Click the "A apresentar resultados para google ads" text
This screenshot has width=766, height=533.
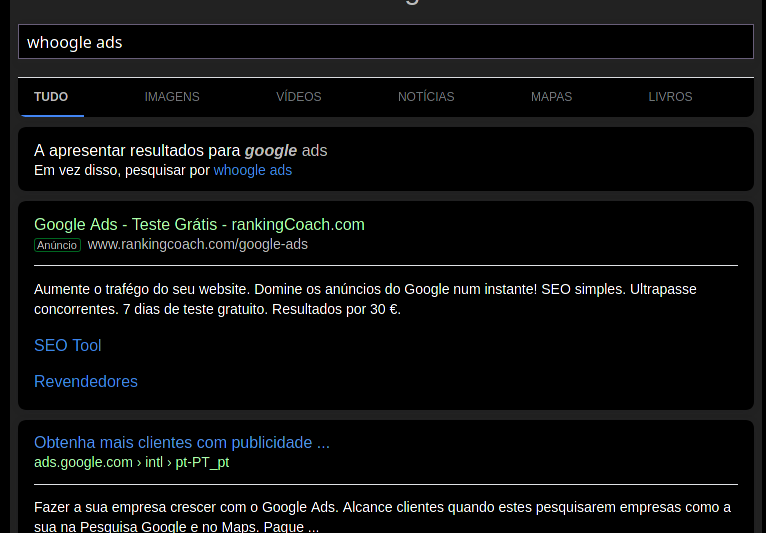[180, 150]
